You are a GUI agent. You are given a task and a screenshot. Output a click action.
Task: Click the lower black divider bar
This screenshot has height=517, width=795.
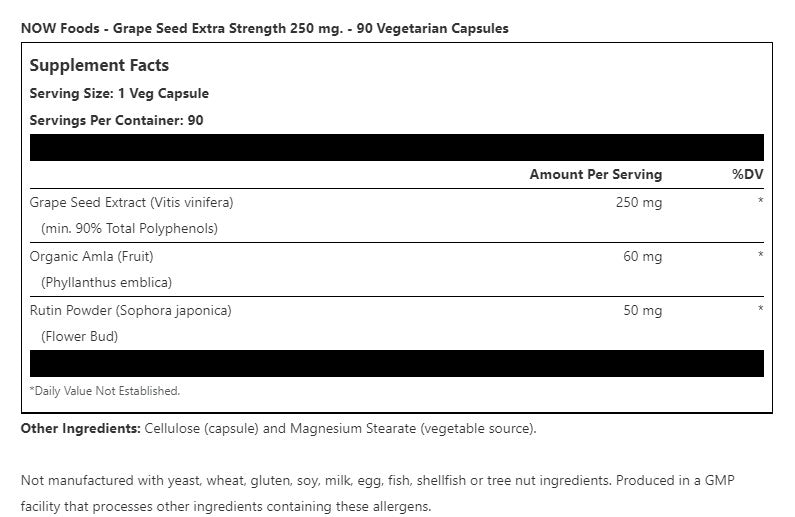pos(396,363)
